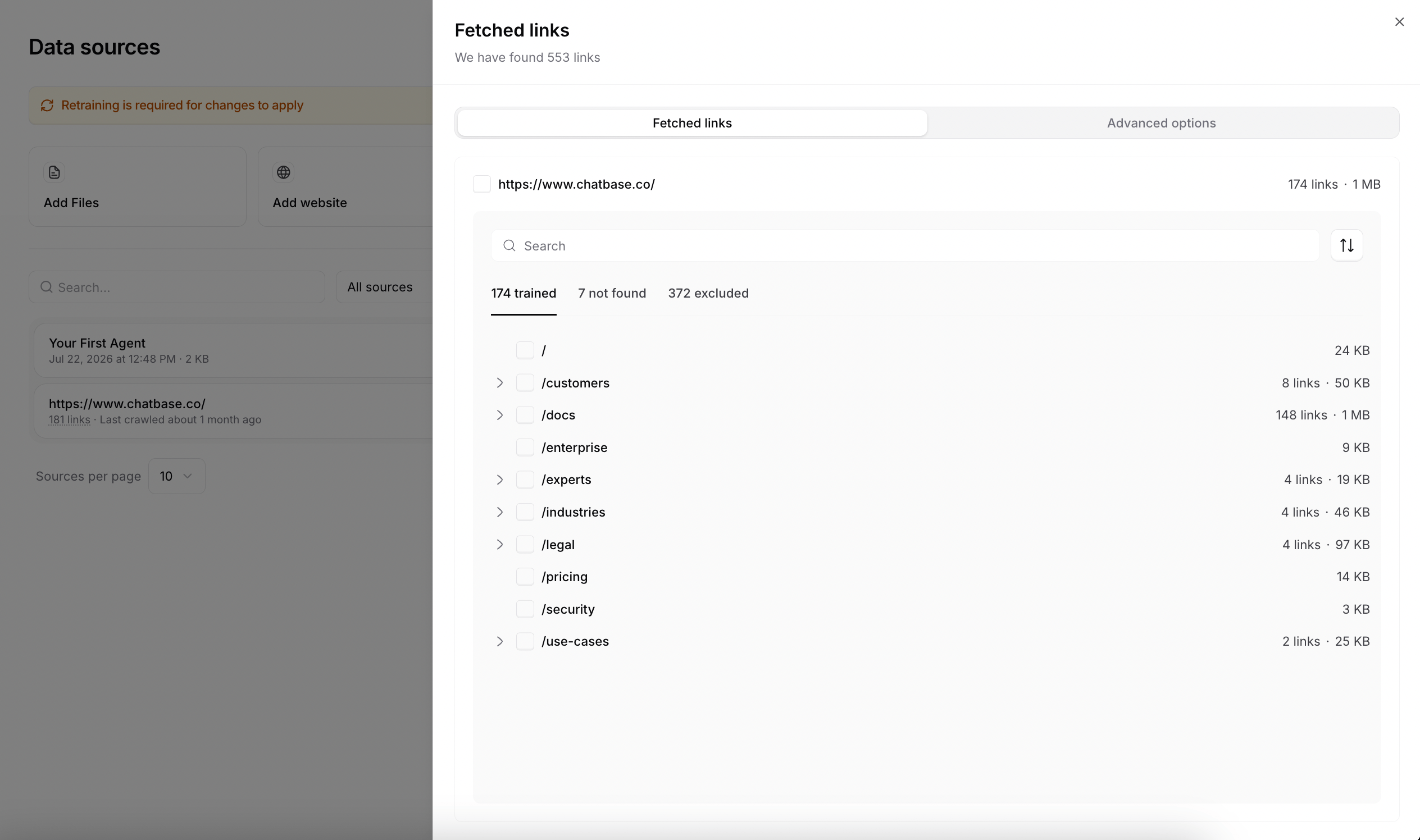This screenshot has height=840, width=1420.
Task: Click the sort order arrows icon
Action: tap(1346, 245)
